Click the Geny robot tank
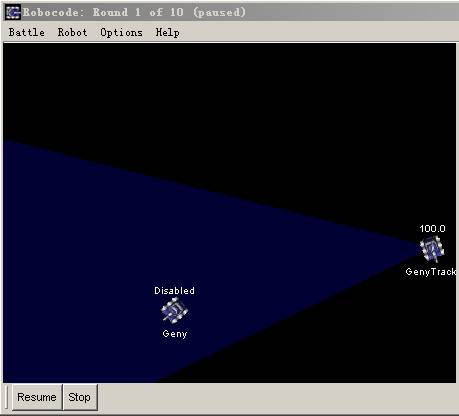The height and width of the screenshot is (416, 459). [x=174, y=311]
